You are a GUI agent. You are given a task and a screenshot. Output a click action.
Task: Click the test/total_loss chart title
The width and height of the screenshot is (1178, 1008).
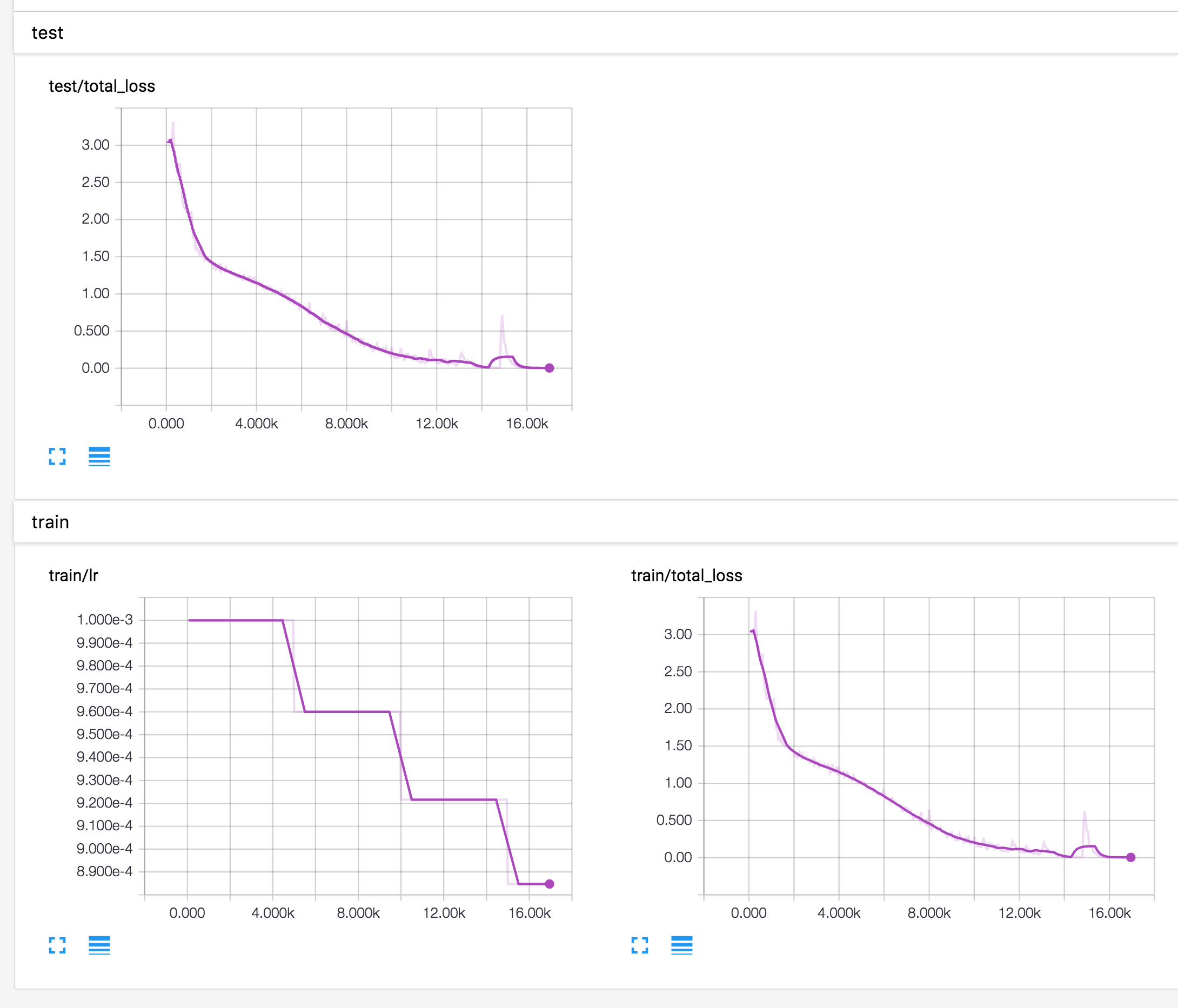click(102, 86)
